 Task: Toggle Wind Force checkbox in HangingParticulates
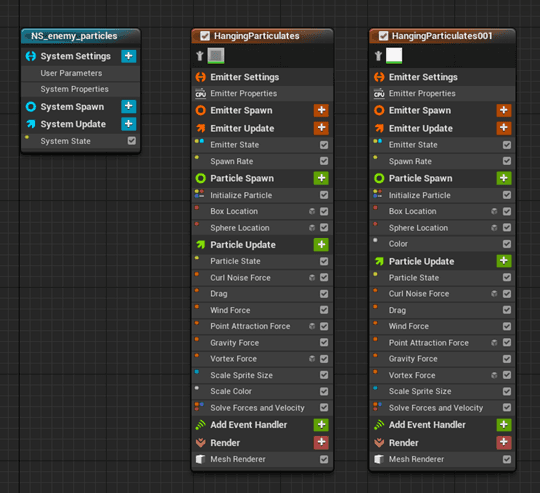coord(324,310)
